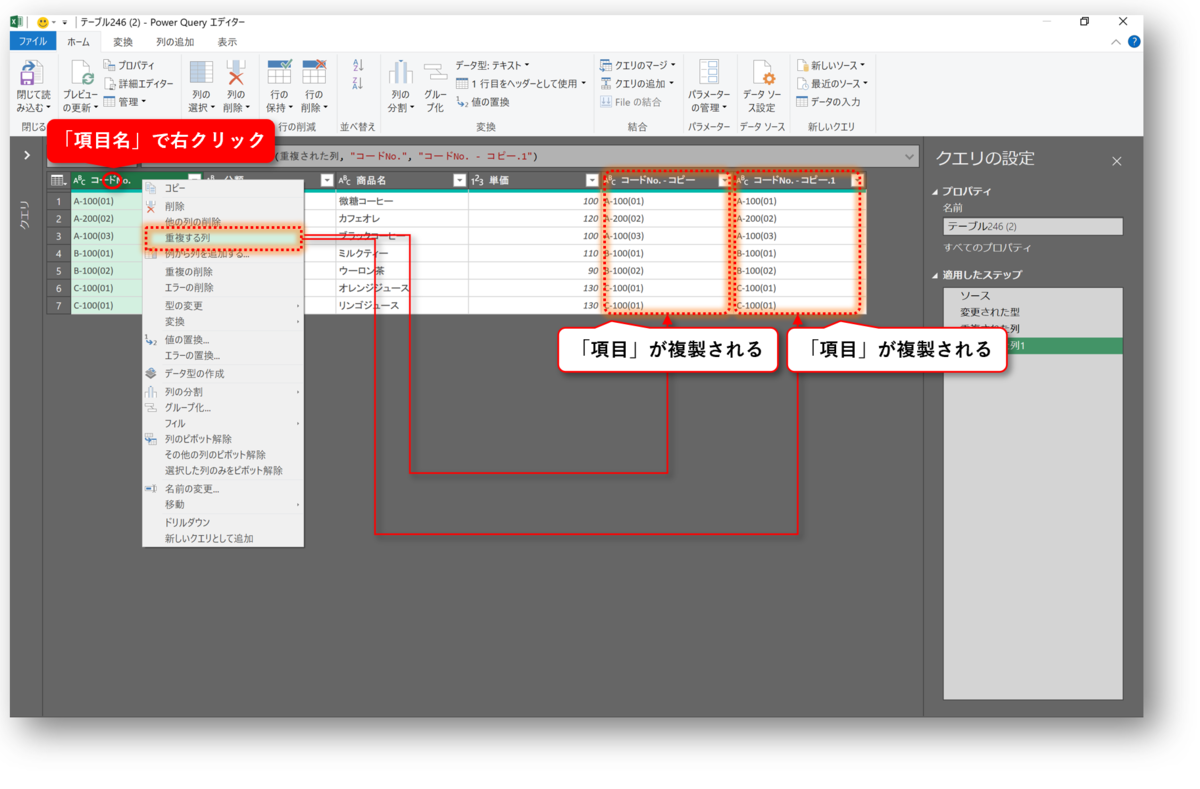Image resolution: width=1200 pixels, height=789 pixels.
Task: Click 値の置換 in the ribbon
Action: (x=483, y=102)
